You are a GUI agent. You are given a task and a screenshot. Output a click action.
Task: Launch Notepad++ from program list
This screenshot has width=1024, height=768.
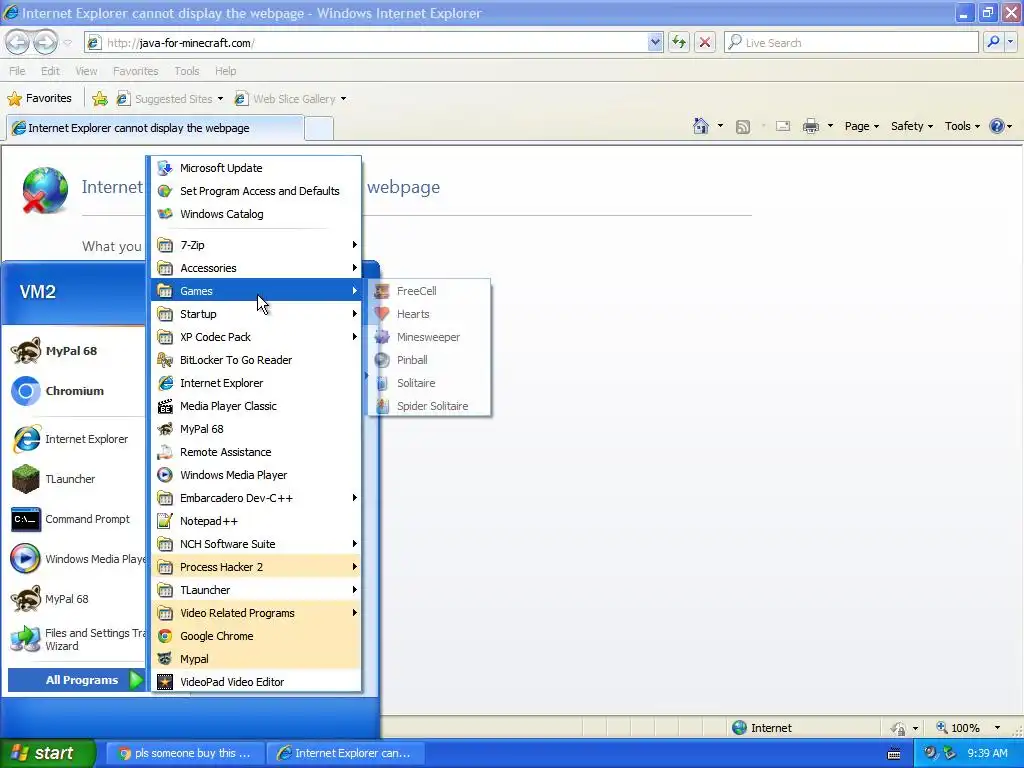tap(256, 520)
